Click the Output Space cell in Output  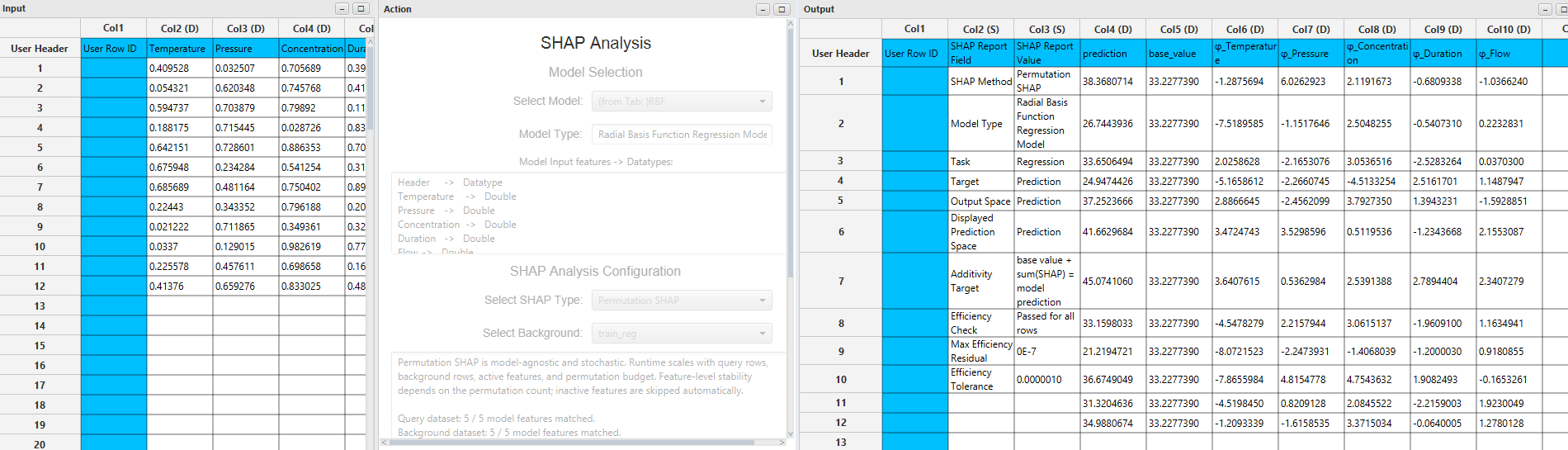(981, 201)
